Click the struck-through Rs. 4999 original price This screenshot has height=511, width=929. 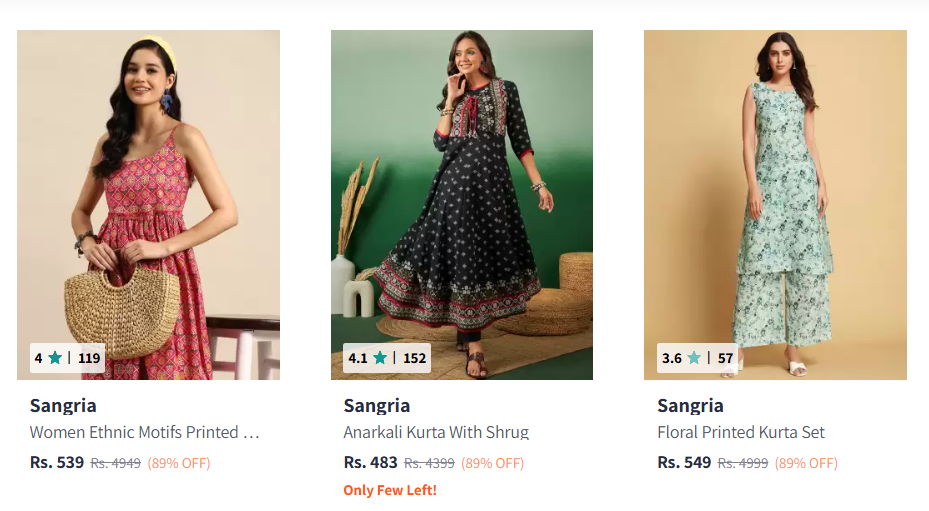point(743,464)
